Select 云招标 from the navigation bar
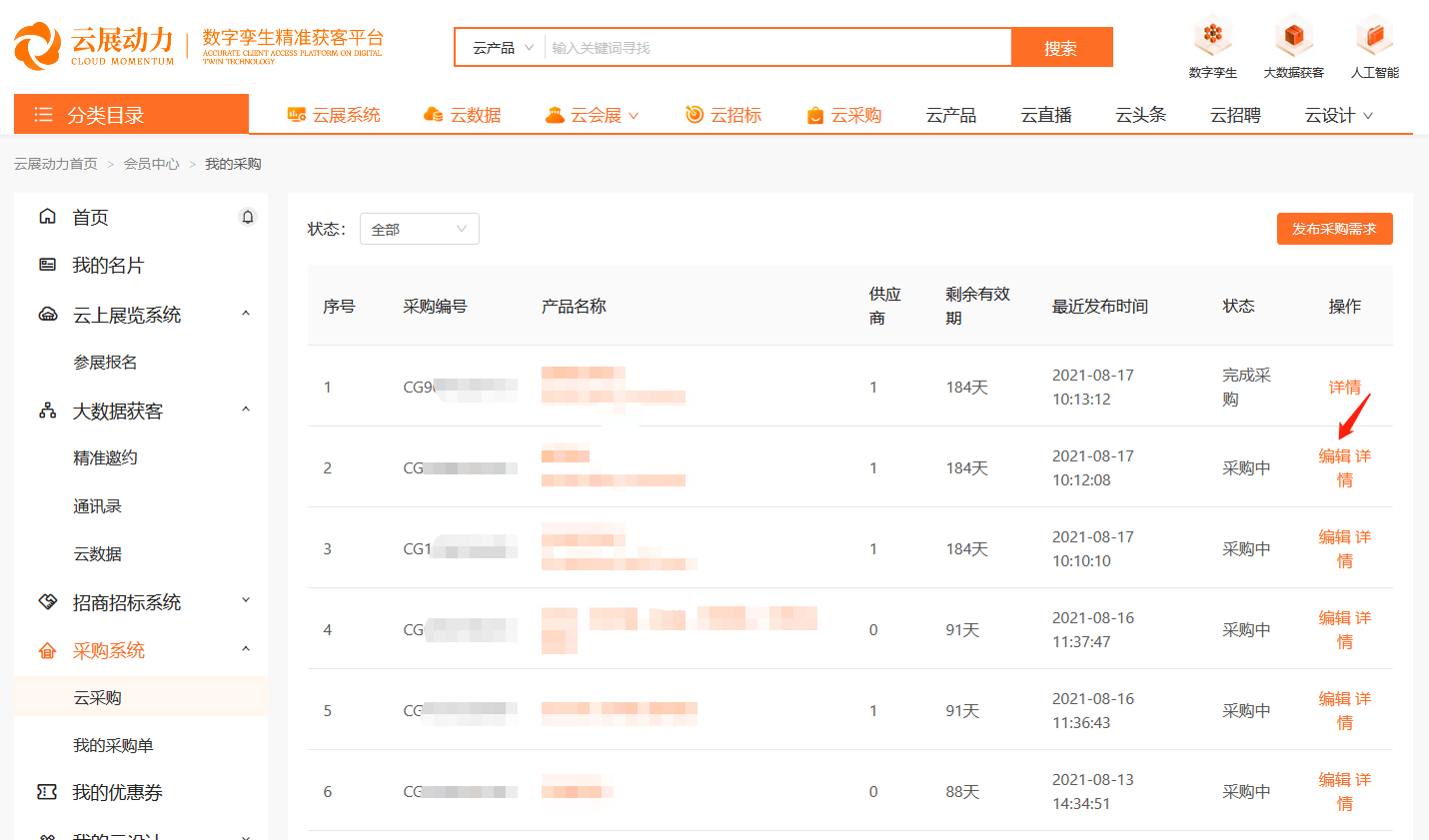 tap(735, 114)
